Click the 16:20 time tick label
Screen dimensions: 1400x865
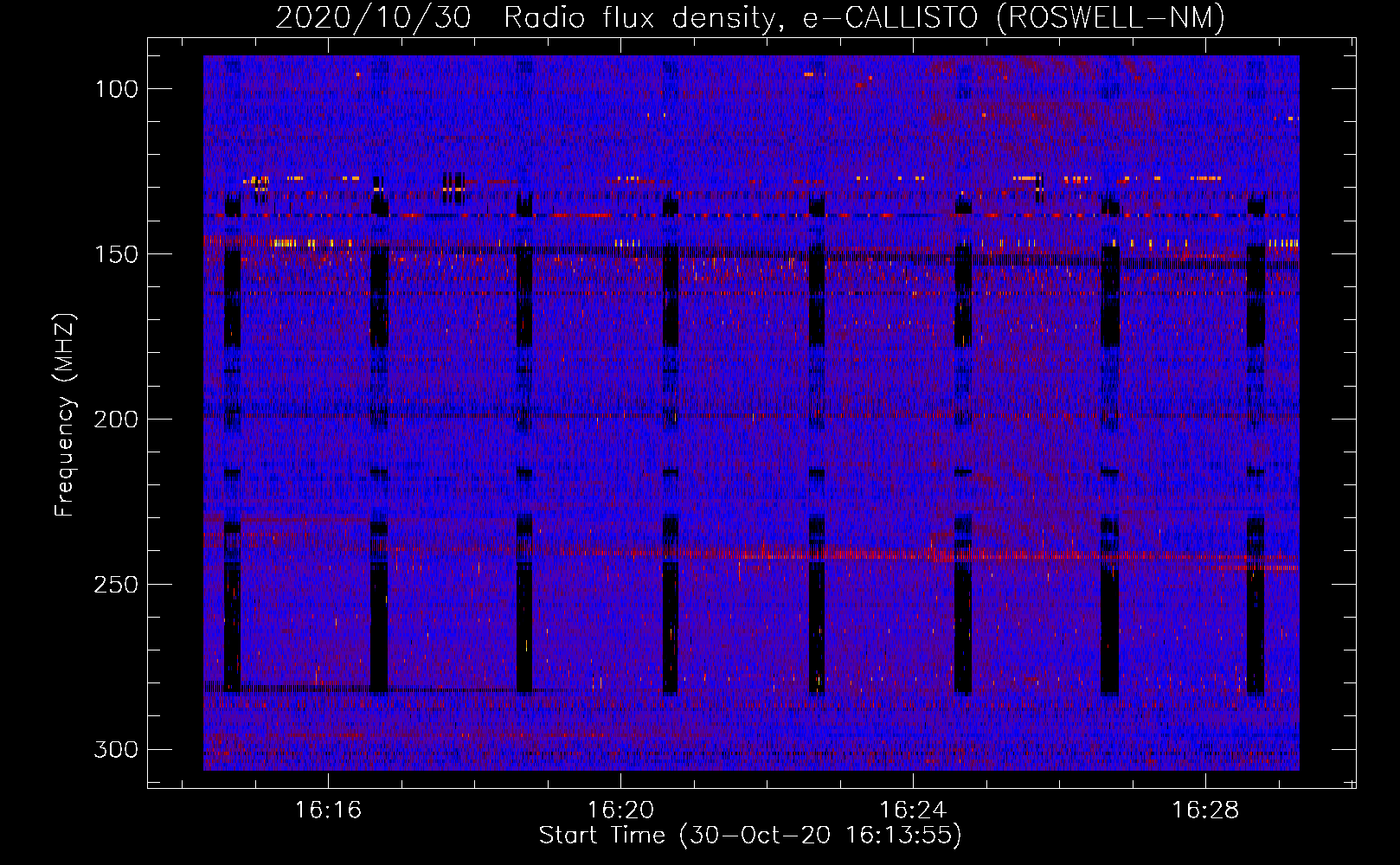(x=620, y=811)
